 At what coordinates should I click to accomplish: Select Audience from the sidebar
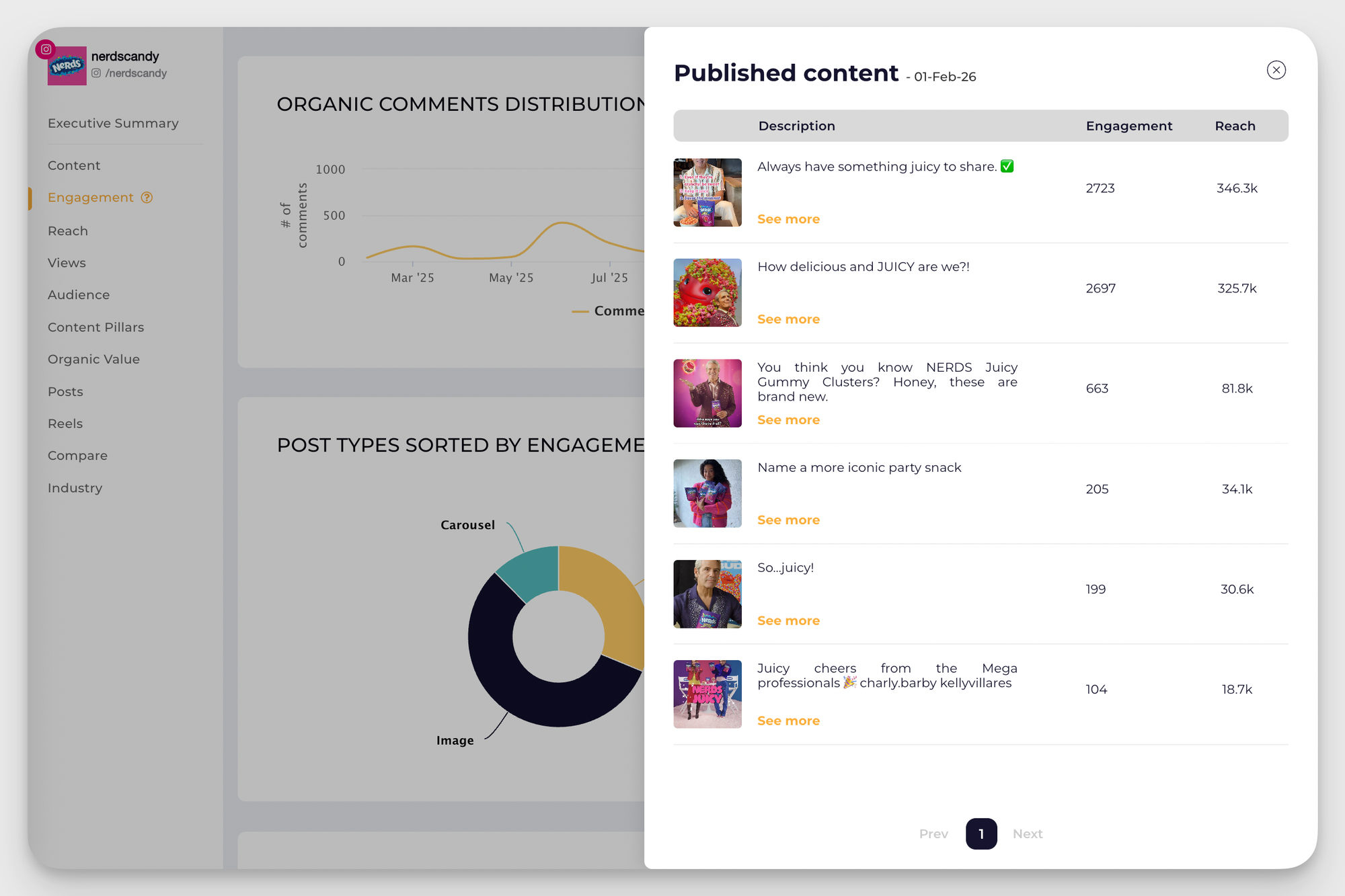[79, 294]
